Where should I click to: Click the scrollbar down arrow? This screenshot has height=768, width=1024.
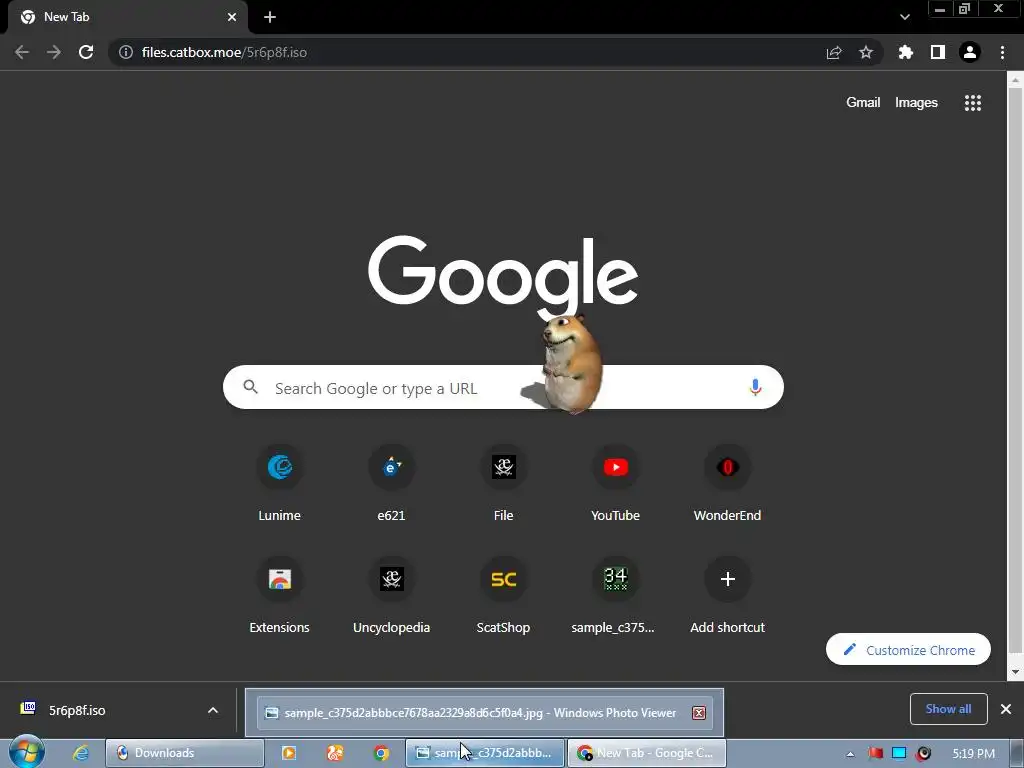(x=1015, y=671)
